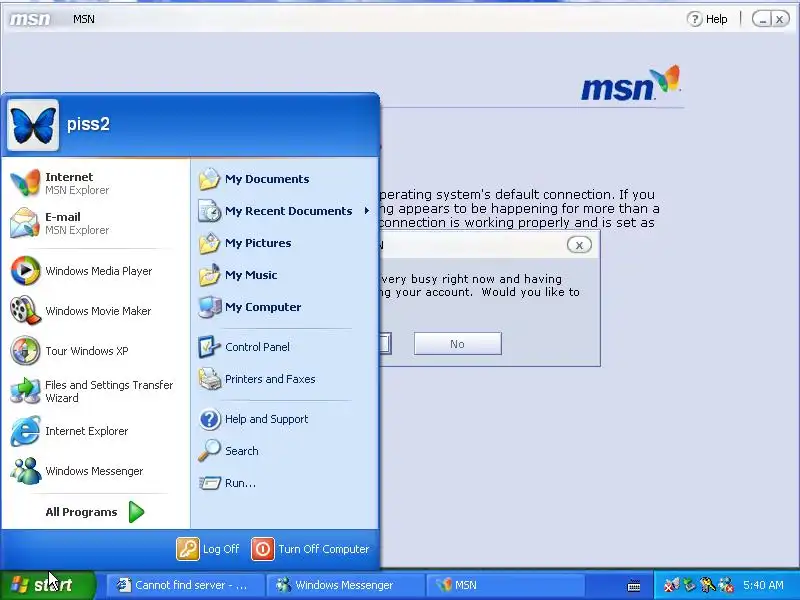
Task: Open E-mail MSN Explorer entry
Action: (x=95, y=223)
